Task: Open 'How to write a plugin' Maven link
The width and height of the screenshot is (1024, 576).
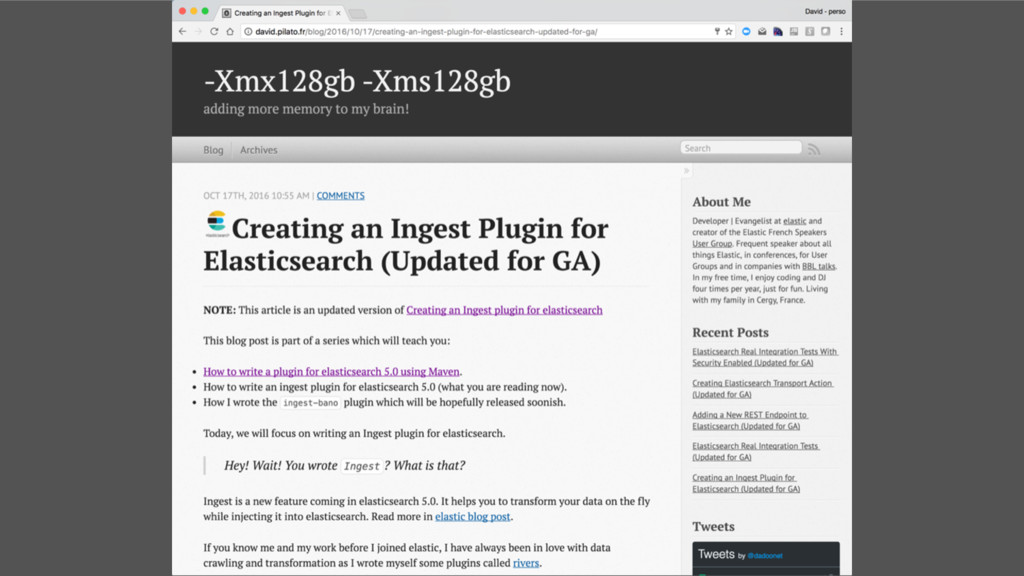Action: click(x=331, y=372)
